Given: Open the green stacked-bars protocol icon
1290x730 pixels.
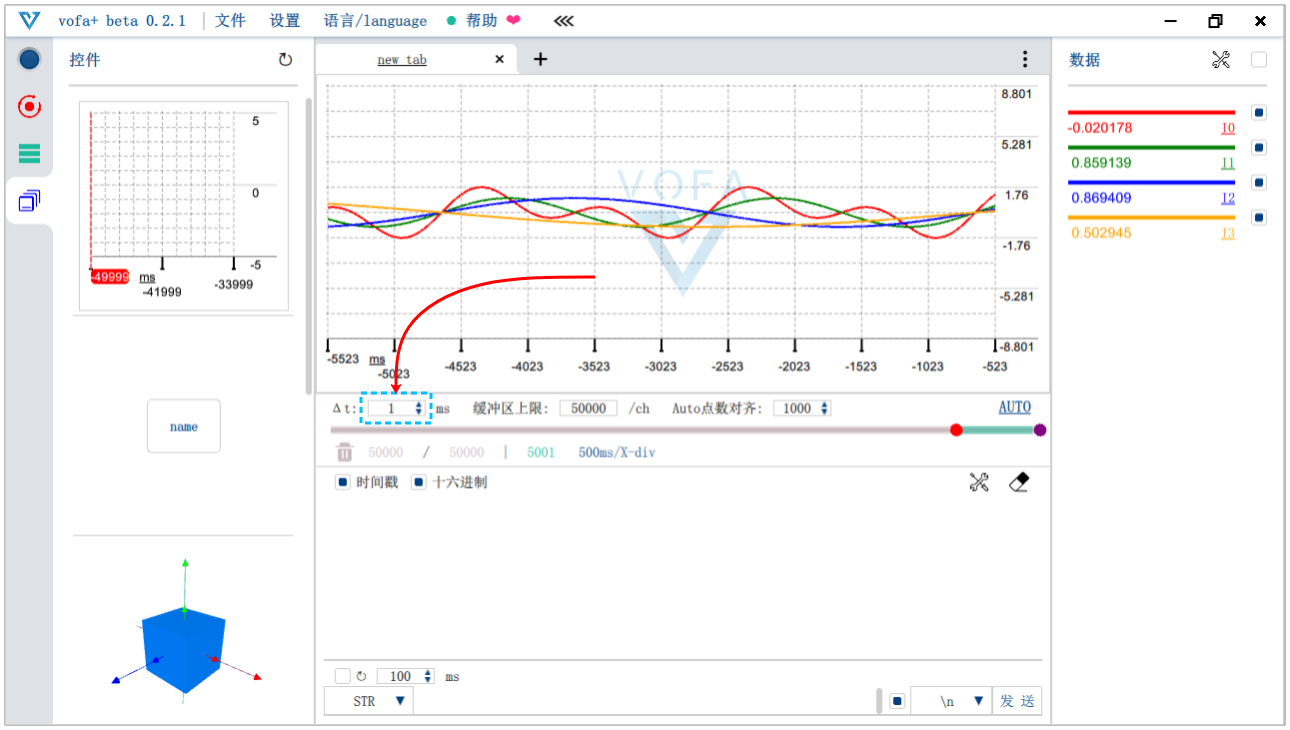Looking at the screenshot, I should (29, 153).
